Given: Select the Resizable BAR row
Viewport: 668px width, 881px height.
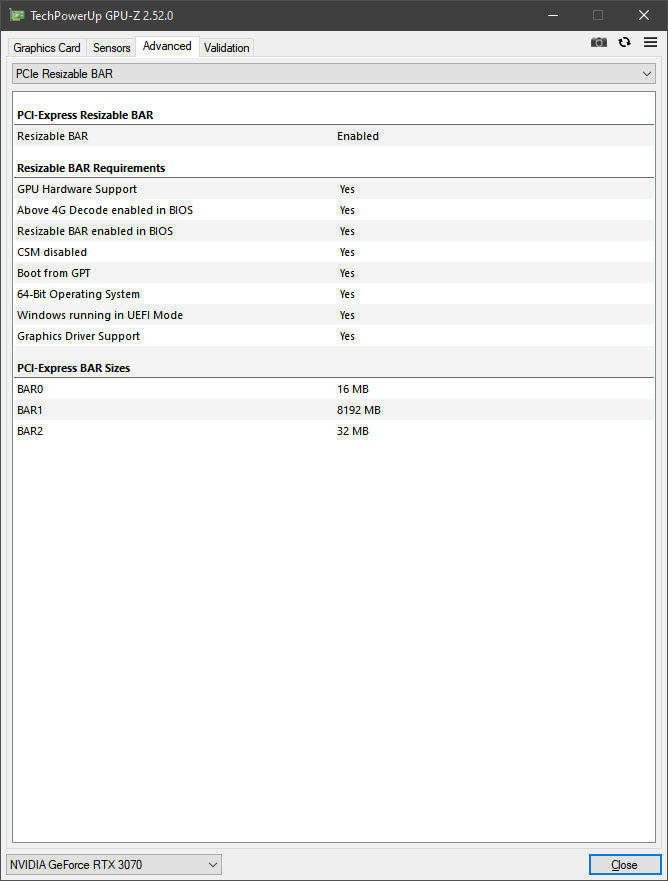Looking at the screenshot, I should tap(334, 136).
